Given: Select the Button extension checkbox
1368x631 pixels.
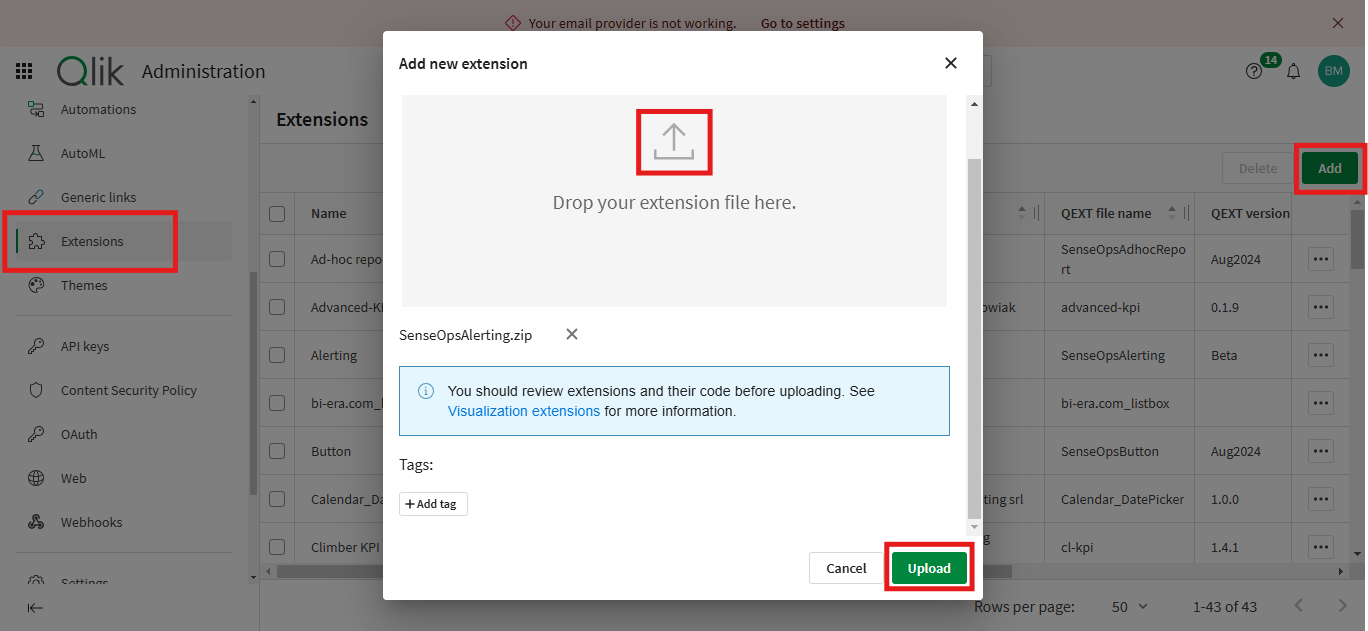Looking at the screenshot, I should pyautogui.click(x=276, y=451).
